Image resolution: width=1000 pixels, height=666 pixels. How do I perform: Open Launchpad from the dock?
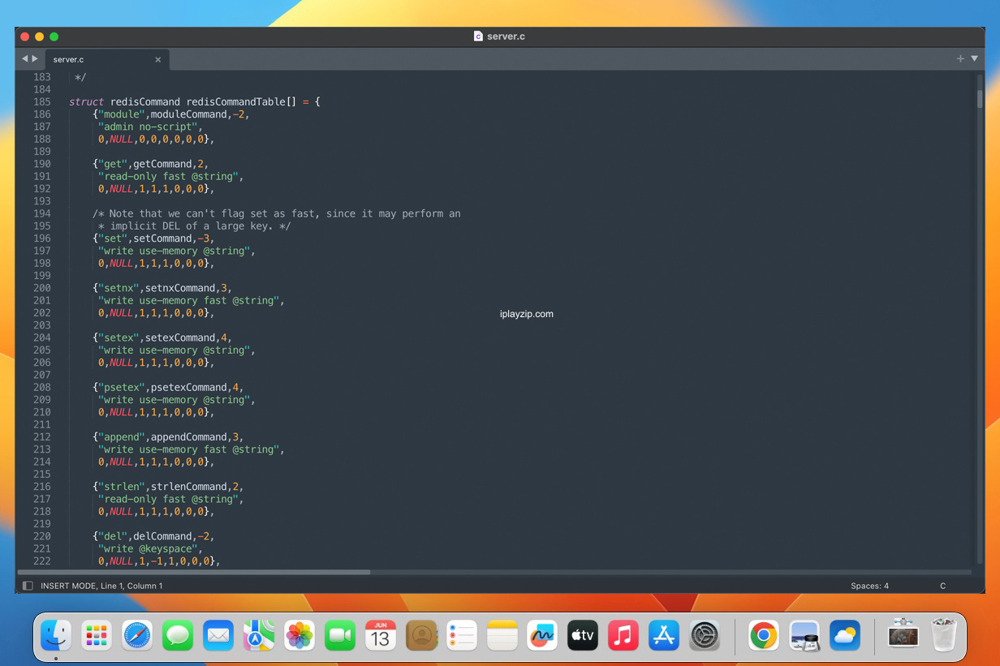96,635
